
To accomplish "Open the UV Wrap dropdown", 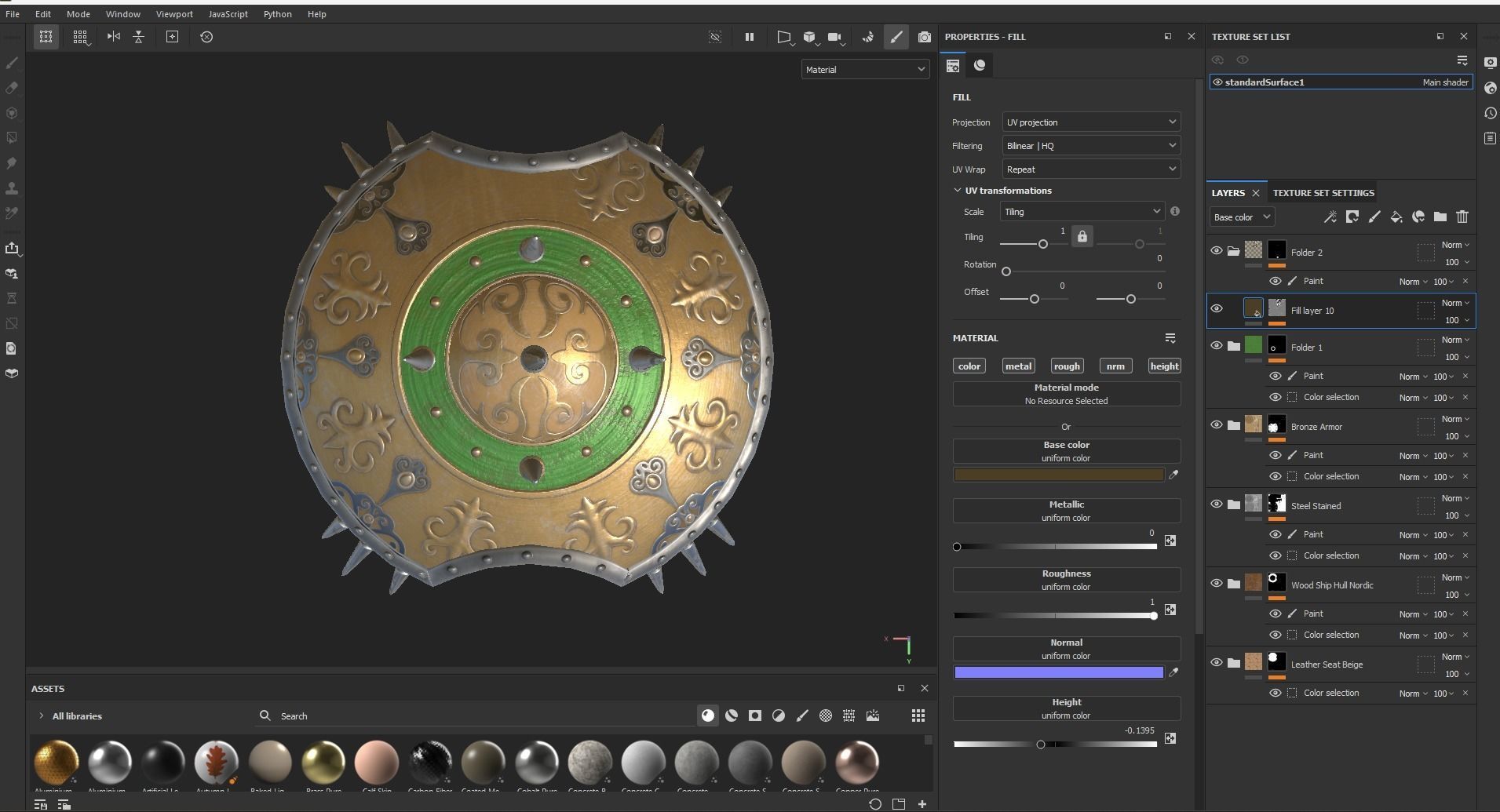I will coord(1091,169).
